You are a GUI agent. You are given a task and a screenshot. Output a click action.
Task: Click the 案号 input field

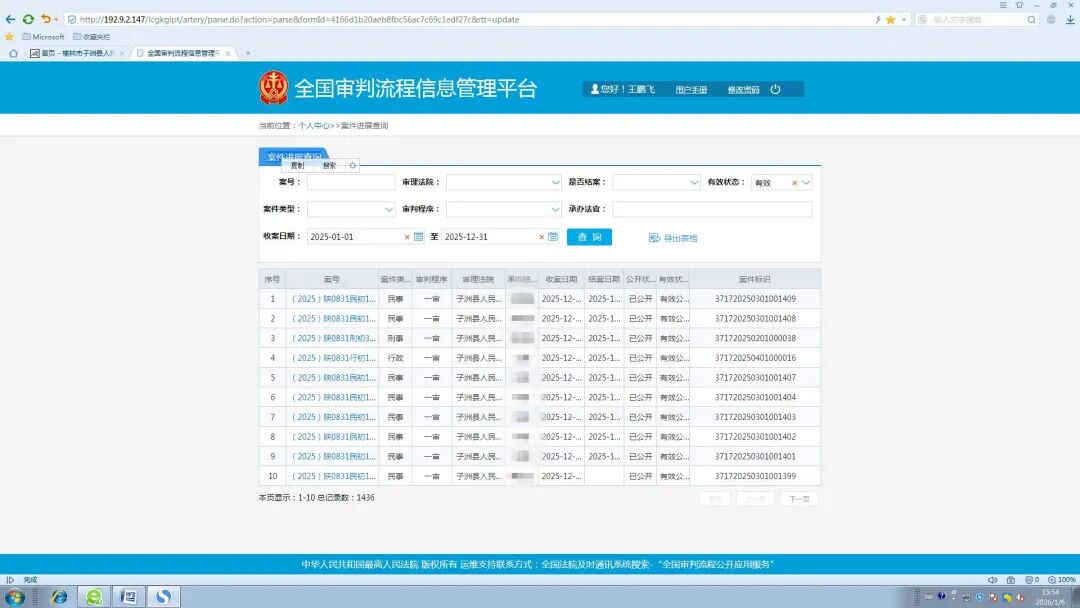point(351,183)
